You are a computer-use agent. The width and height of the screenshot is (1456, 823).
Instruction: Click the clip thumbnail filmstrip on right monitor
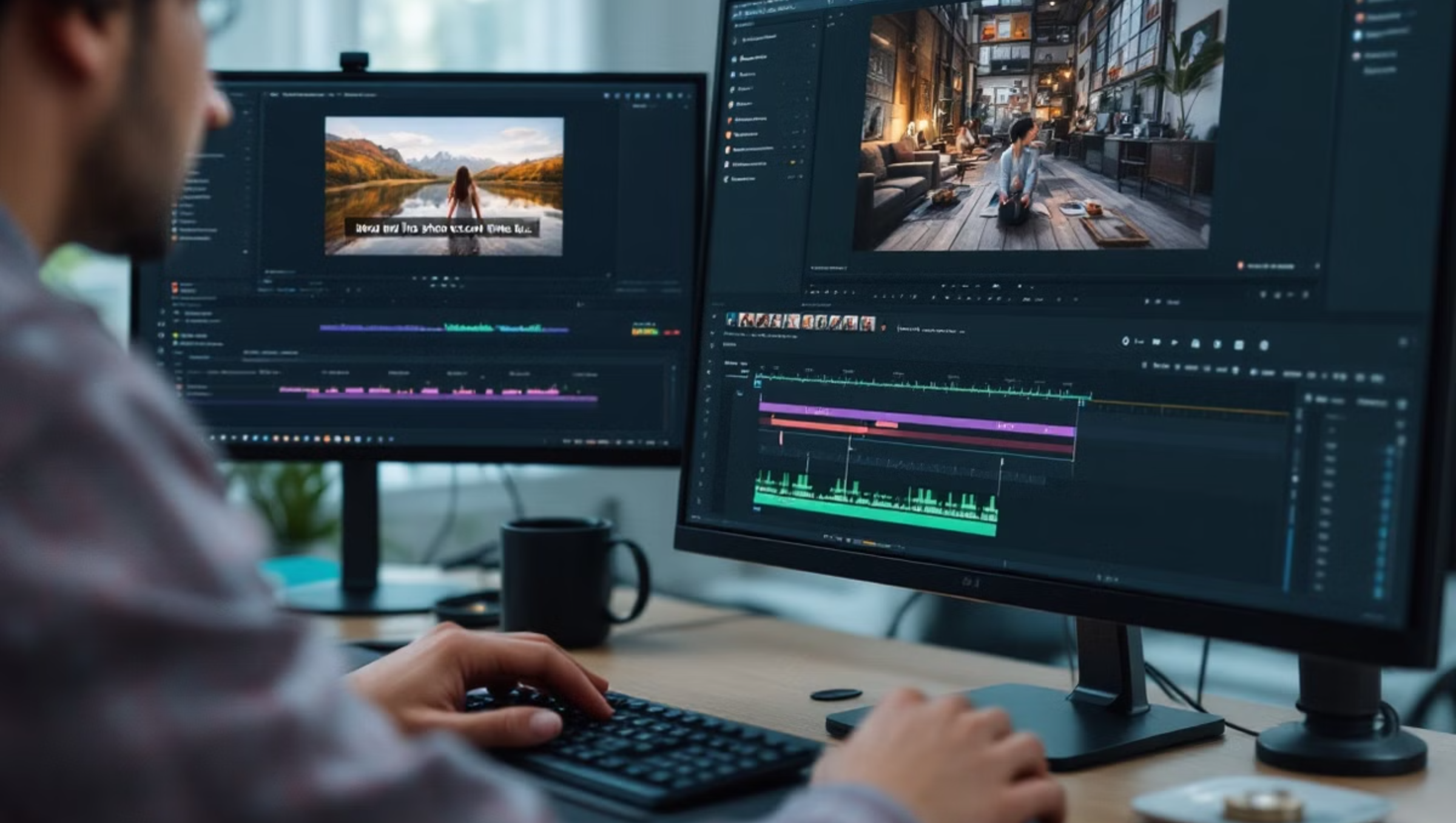pos(801,322)
